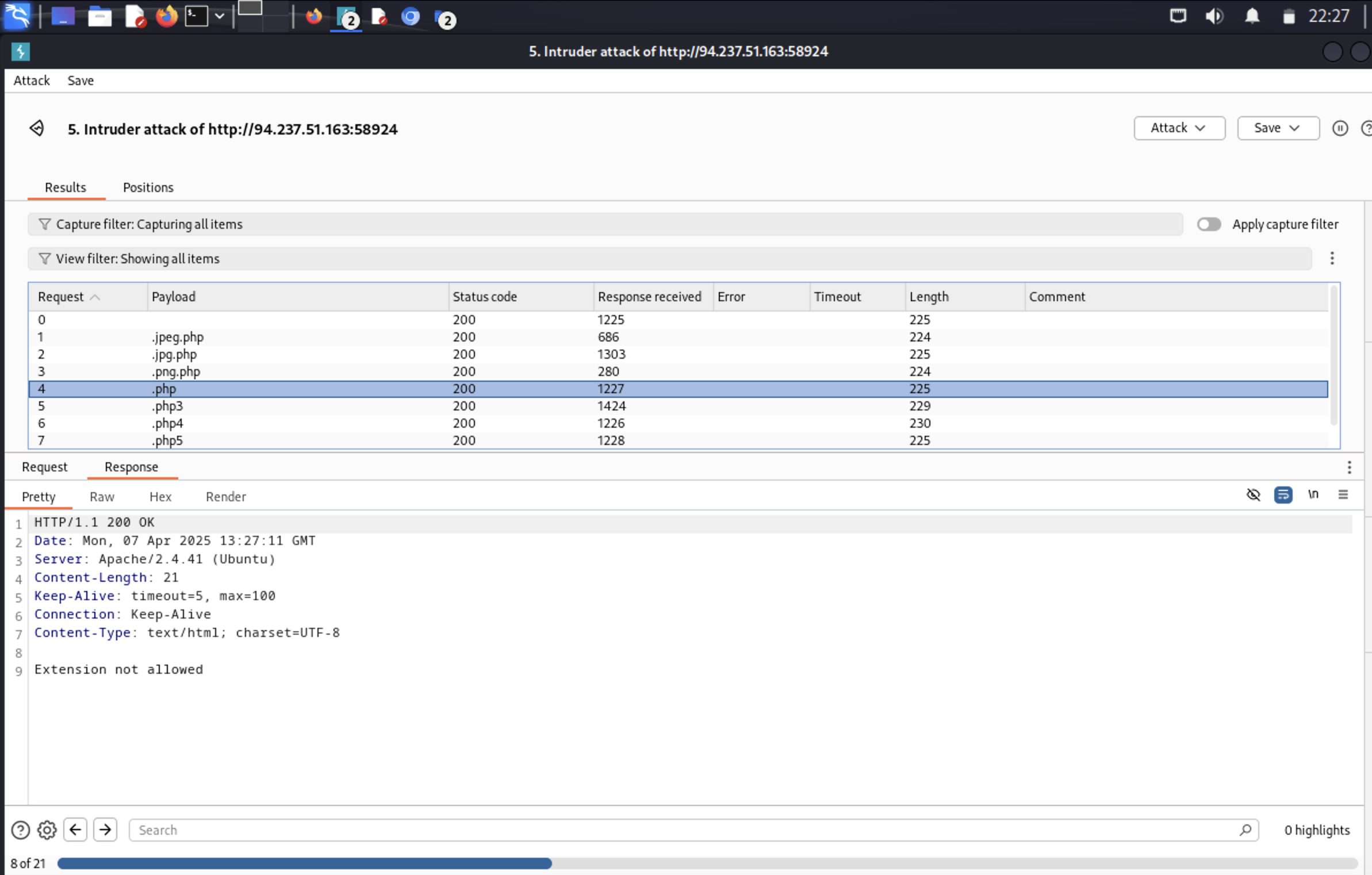Open the View filter settings bar
The width and height of the screenshot is (1372, 875).
coord(669,259)
